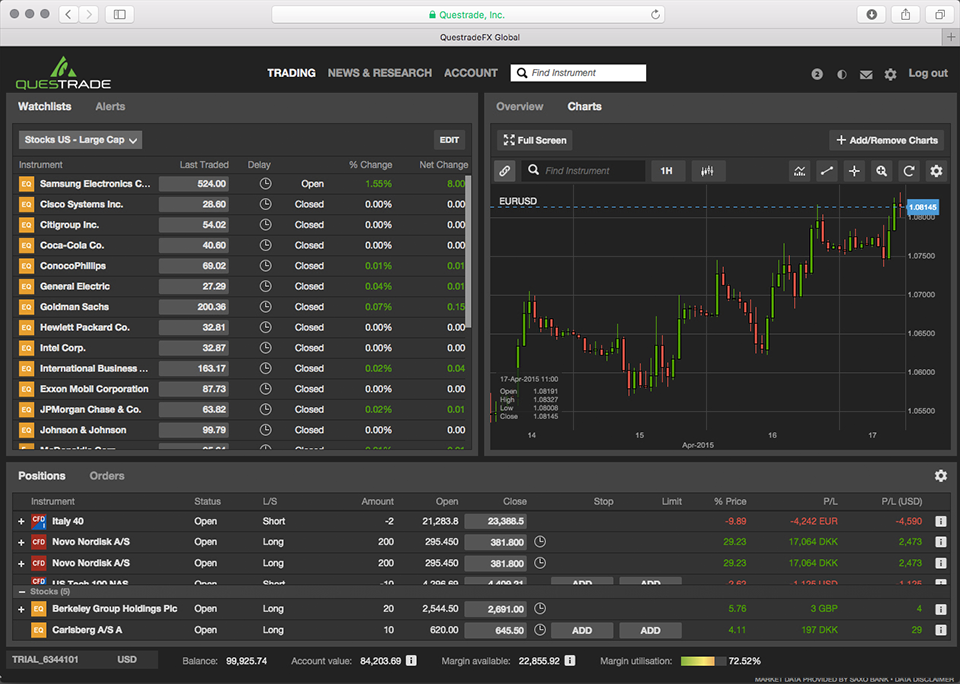Click the chart zoom magnifier icon
960x684 pixels.
click(x=882, y=171)
